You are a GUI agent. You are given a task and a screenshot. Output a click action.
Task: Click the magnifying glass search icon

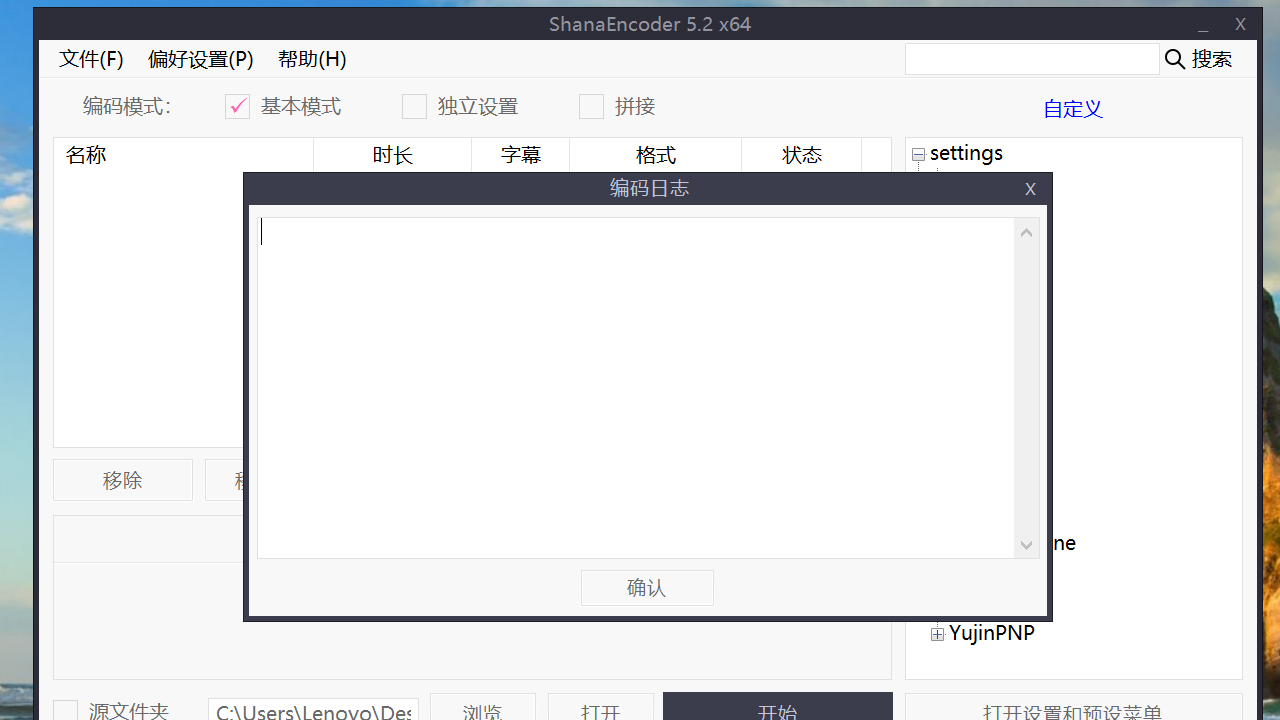[1174, 59]
